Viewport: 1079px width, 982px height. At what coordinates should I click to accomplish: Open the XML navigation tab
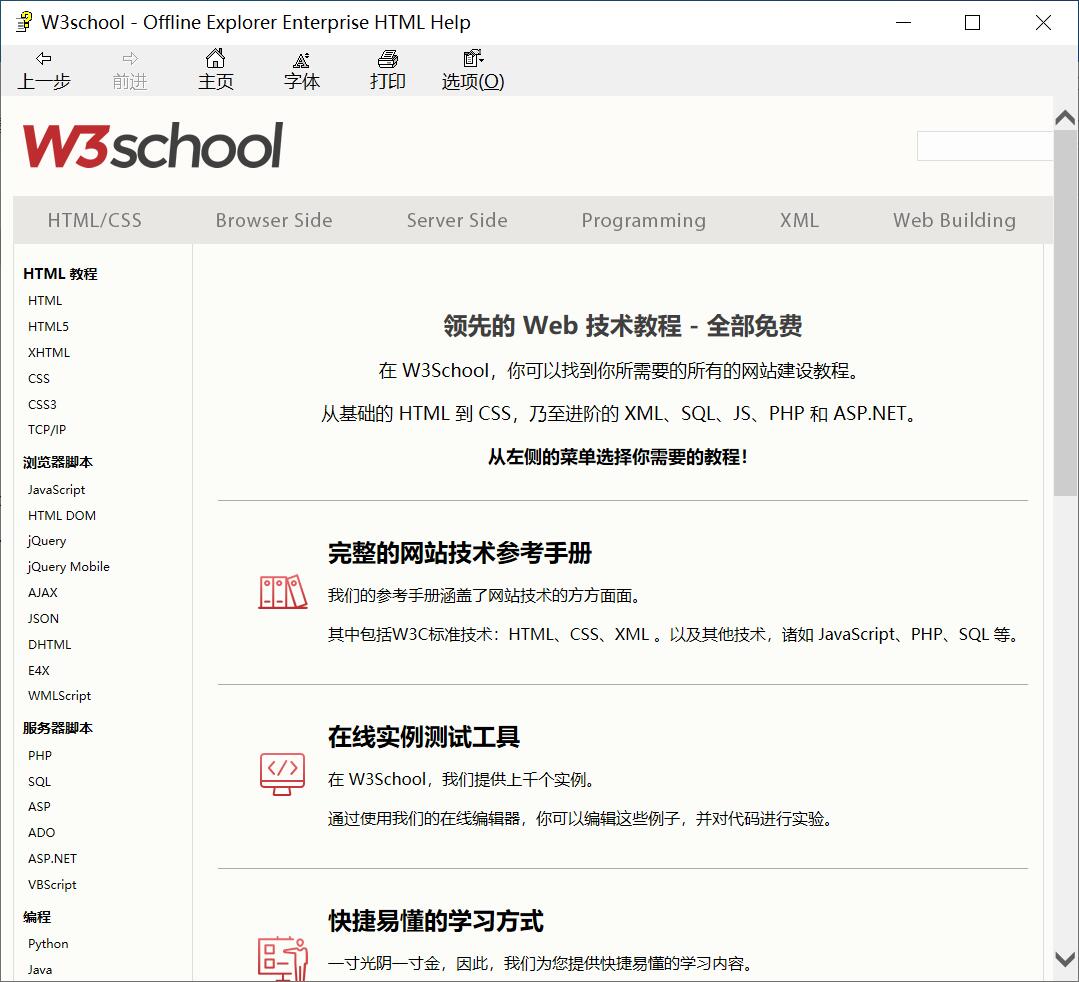click(799, 220)
